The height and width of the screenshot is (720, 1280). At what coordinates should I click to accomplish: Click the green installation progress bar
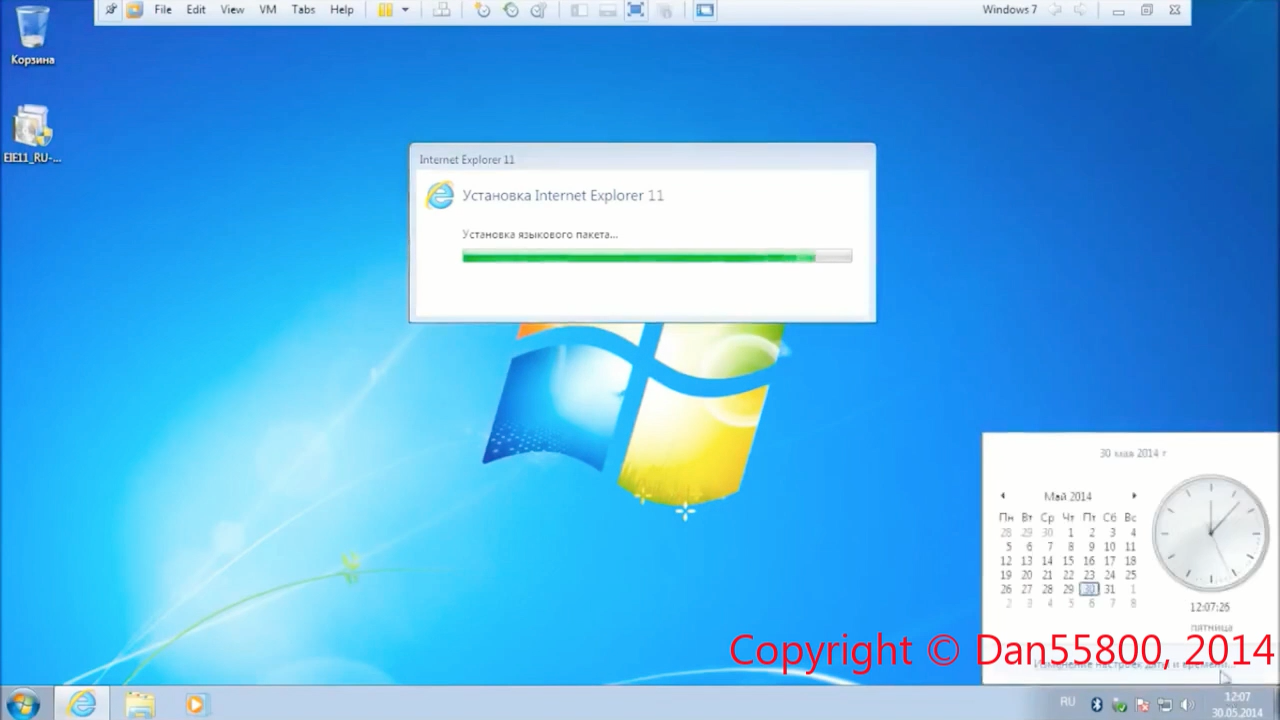(x=657, y=257)
